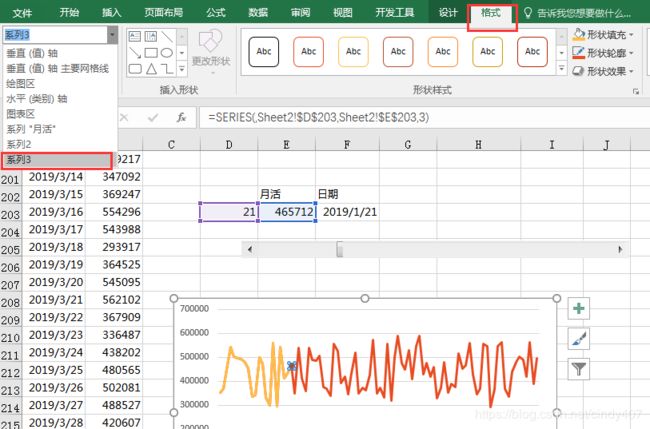Open Chart Elements plus button
The height and width of the screenshot is (429, 650).
pos(579,308)
